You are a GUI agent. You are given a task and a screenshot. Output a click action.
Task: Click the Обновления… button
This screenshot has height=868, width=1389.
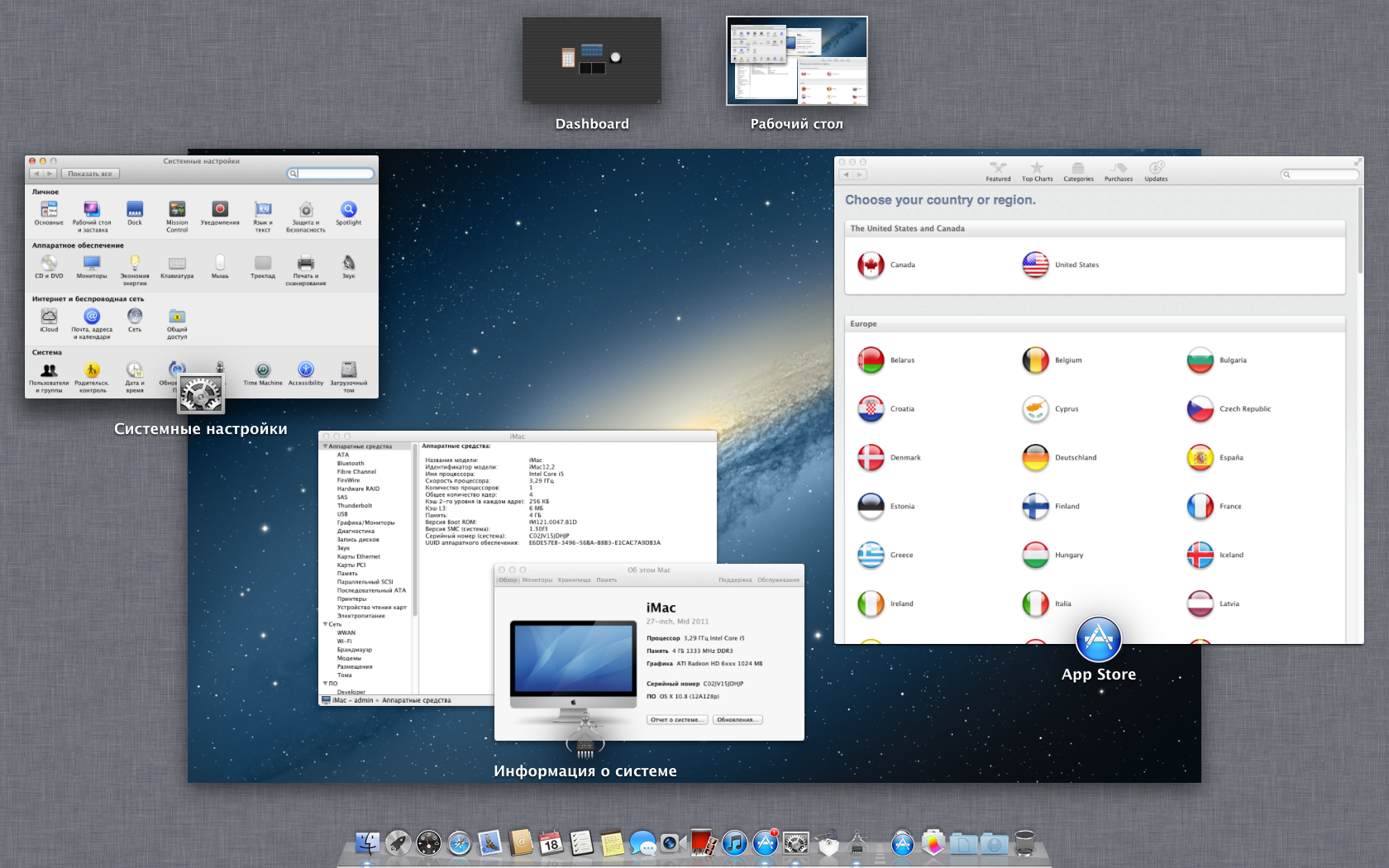click(737, 720)
